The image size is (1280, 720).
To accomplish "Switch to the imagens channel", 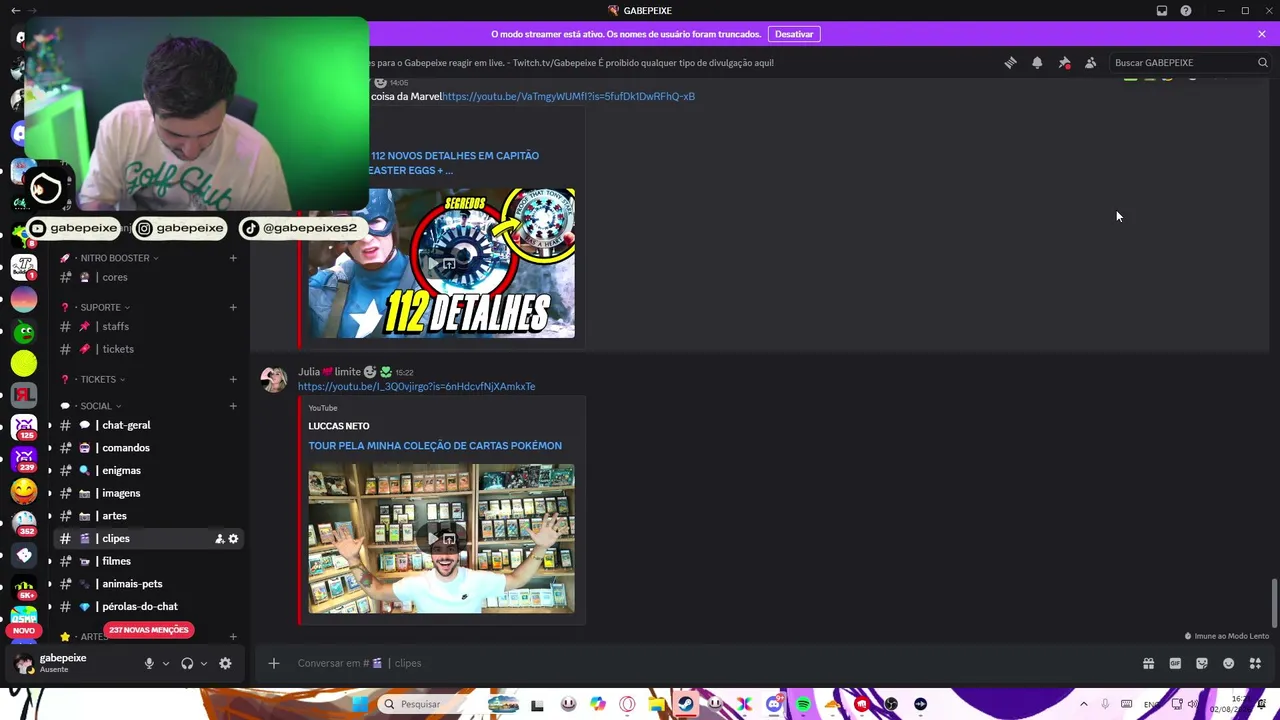I will click(148, 493).
